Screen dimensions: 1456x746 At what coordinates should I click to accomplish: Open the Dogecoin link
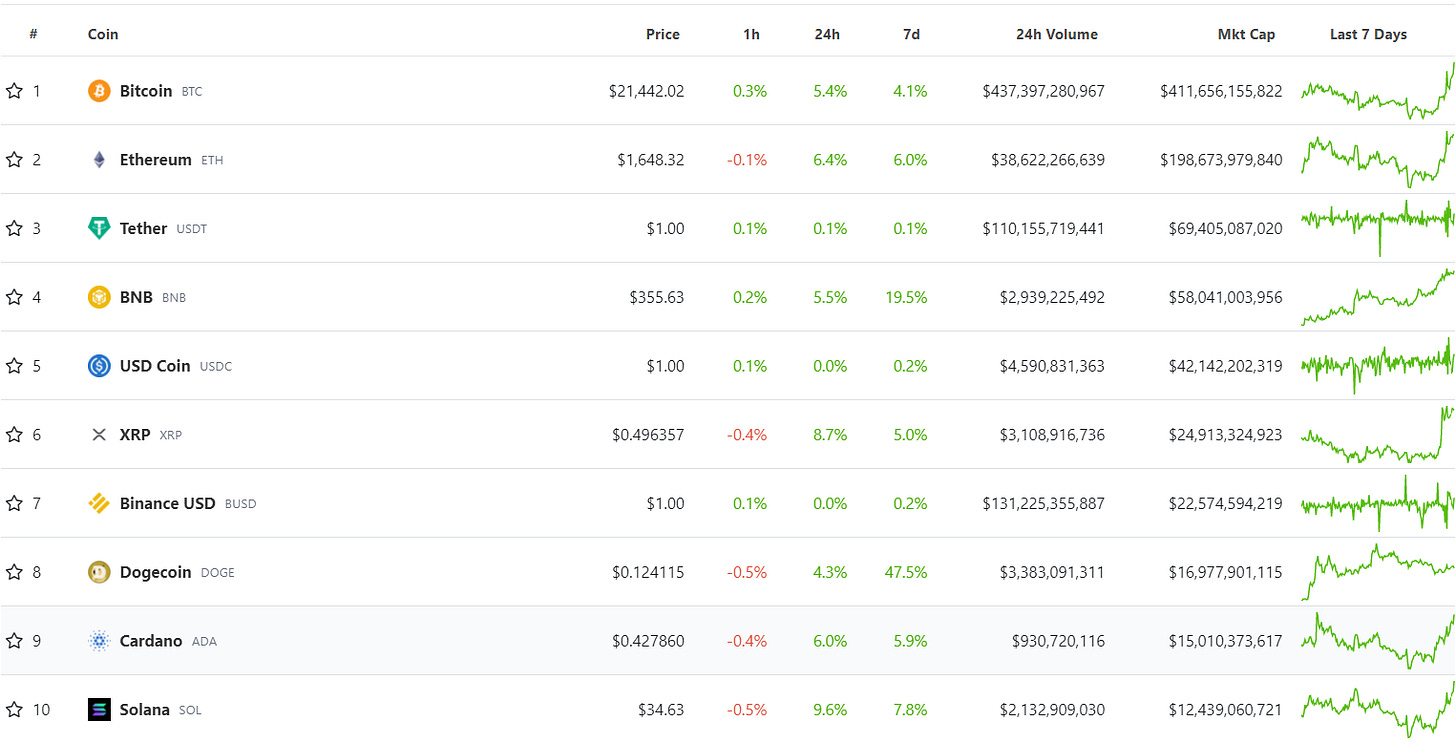point(156,572)
